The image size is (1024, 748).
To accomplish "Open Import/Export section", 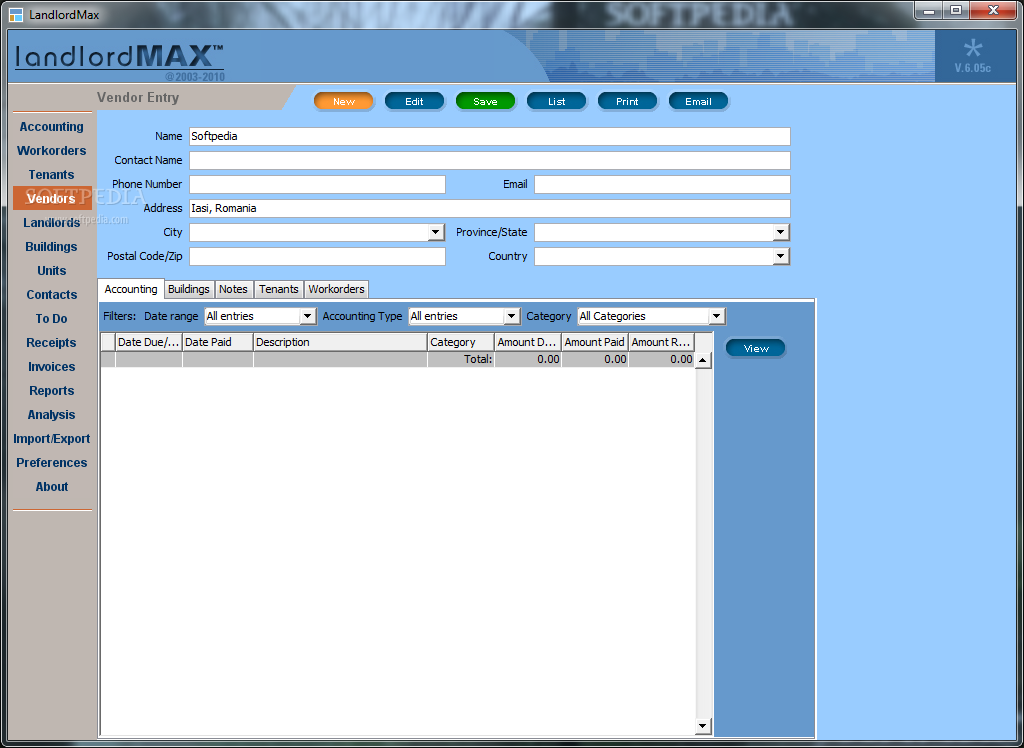I will click(52, 439).
